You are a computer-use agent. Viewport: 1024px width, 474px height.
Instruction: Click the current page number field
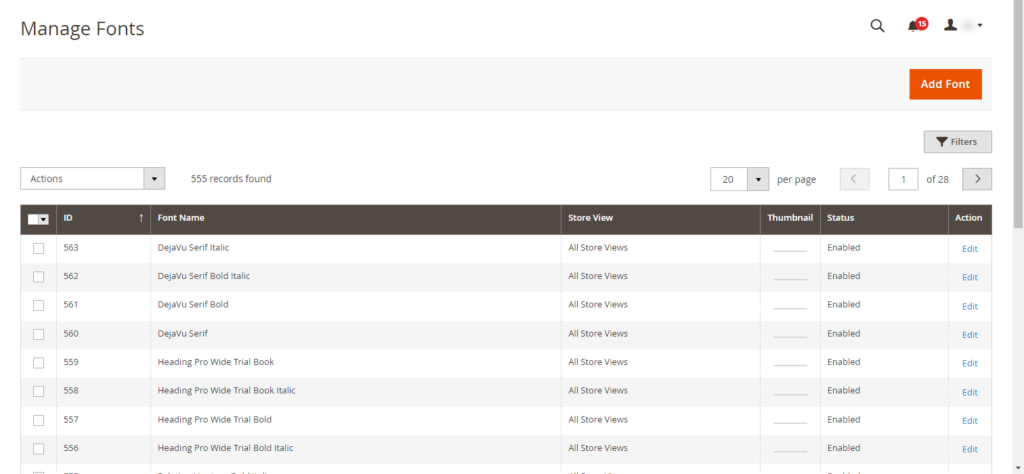click(x=903, y=179)
